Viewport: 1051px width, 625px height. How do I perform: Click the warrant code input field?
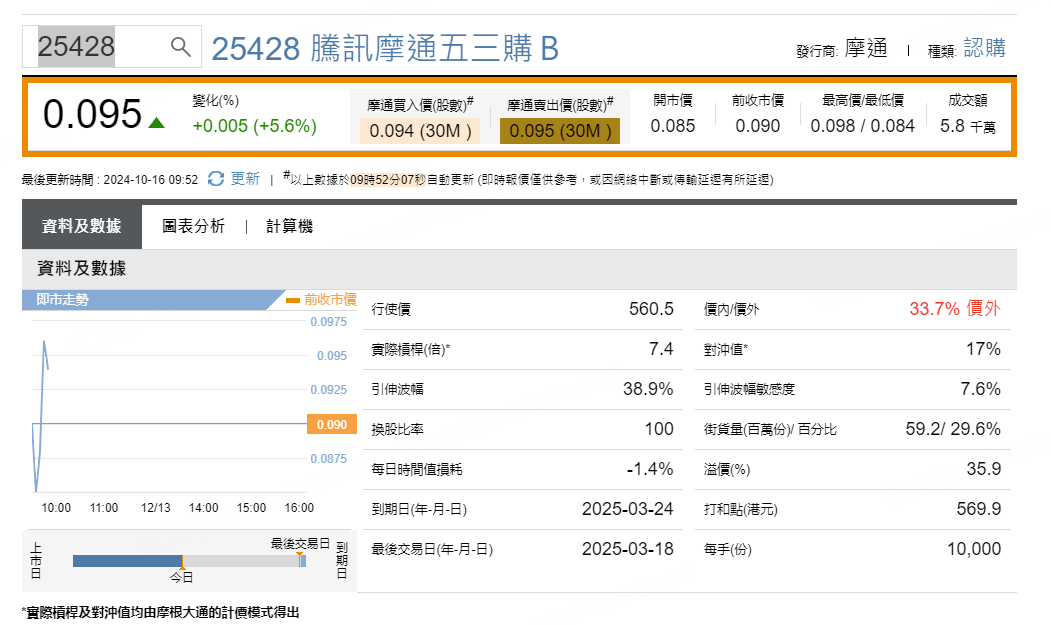100,46
